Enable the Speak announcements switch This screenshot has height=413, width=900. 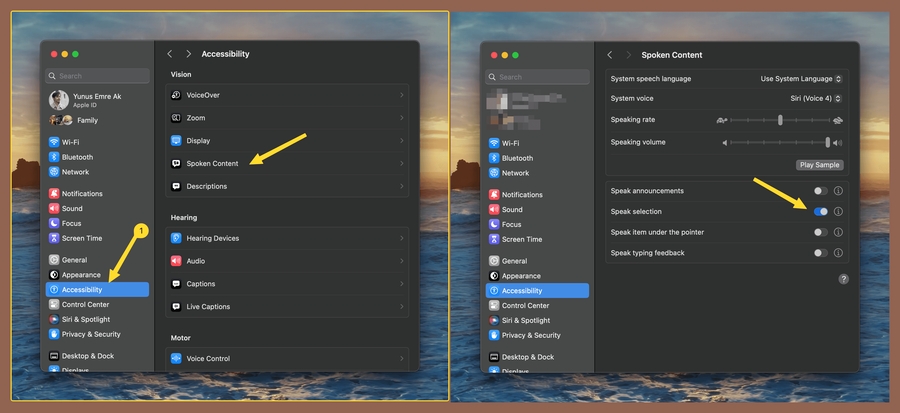[821, 191]
